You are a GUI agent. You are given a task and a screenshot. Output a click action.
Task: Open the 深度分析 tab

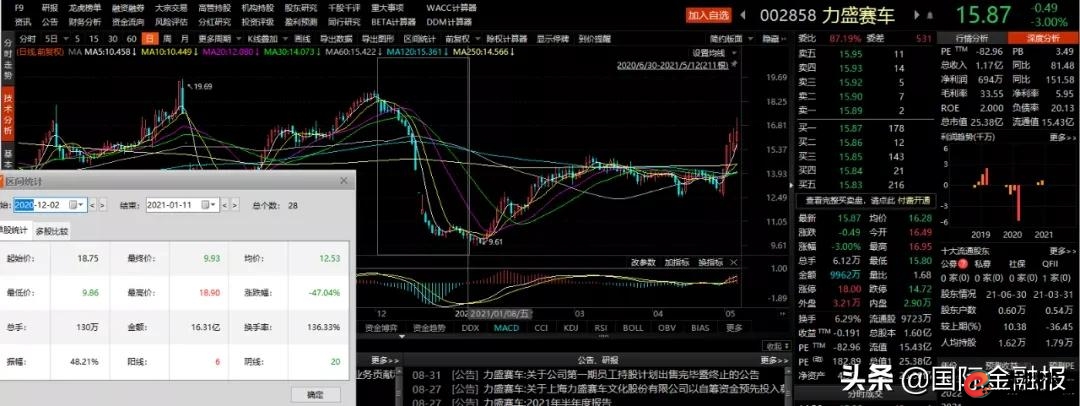pyautogui.click(x=1041, y=38)
